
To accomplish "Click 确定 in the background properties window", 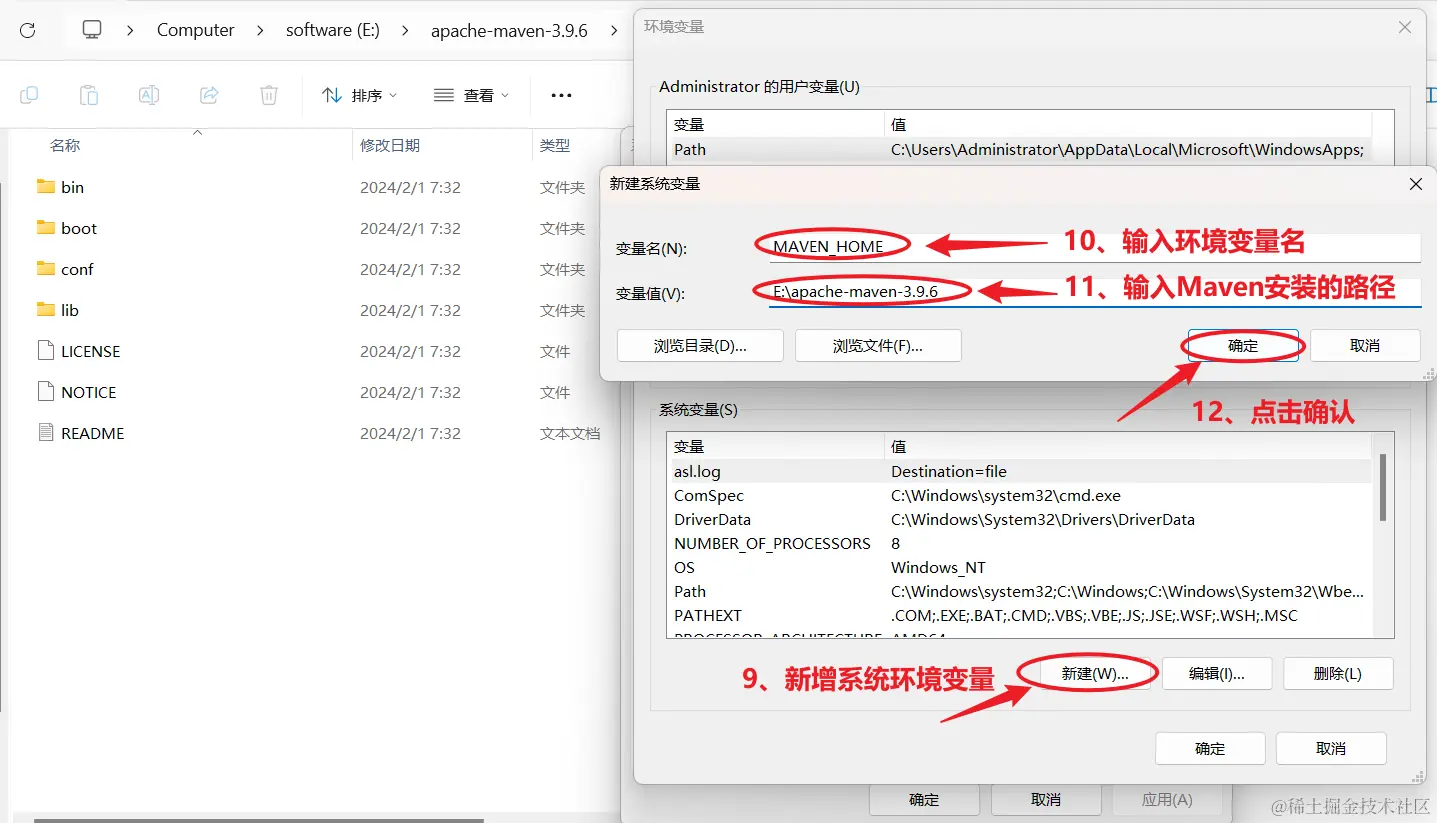I will coord(924,800).
